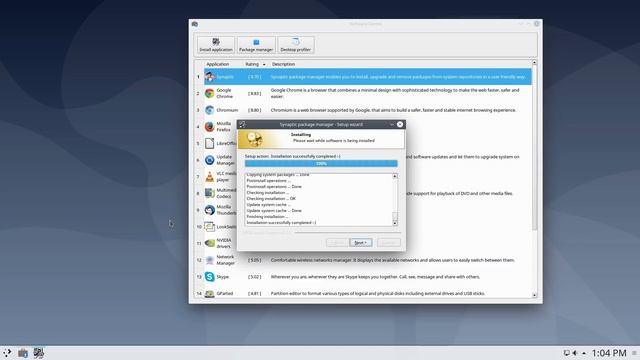Open the taskbar panel options handle

pos(634,353)
